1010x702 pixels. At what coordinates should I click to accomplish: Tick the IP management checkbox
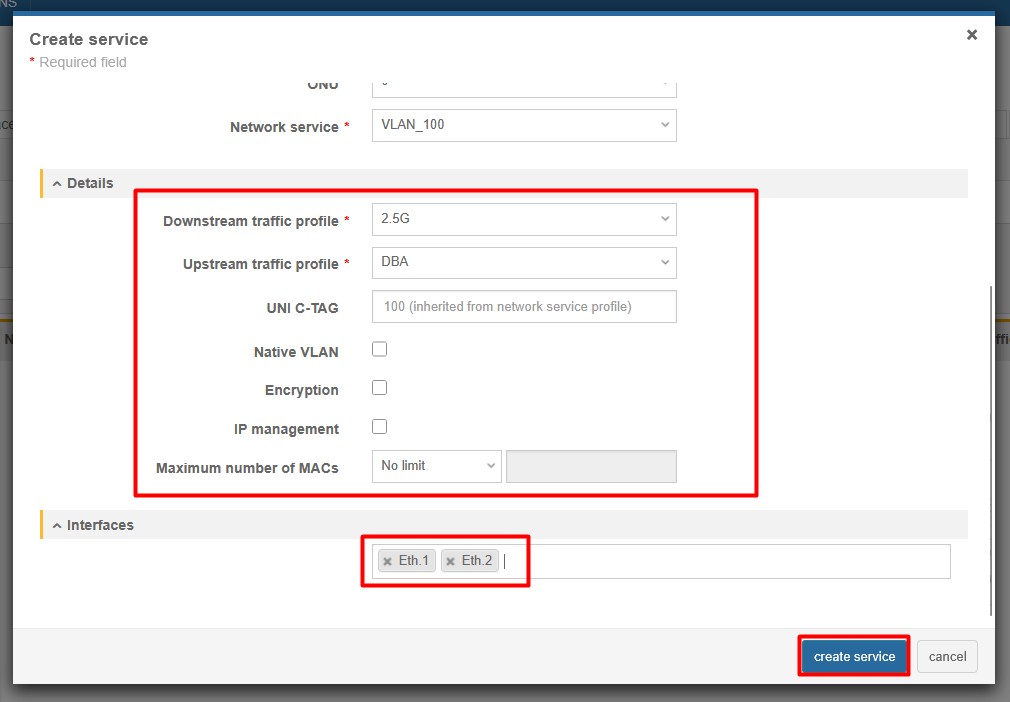tap(379, 427)
